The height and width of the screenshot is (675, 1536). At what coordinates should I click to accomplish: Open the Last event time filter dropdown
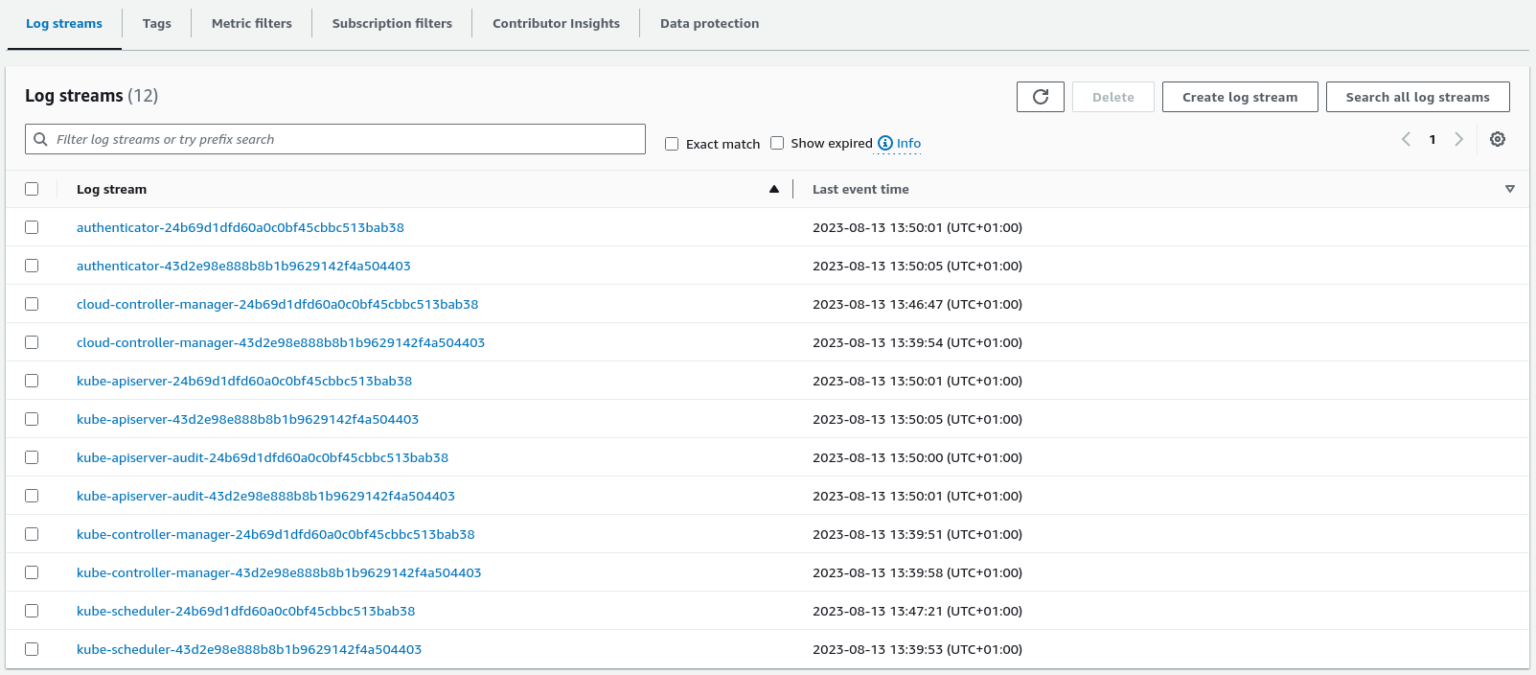point(1510,188)
